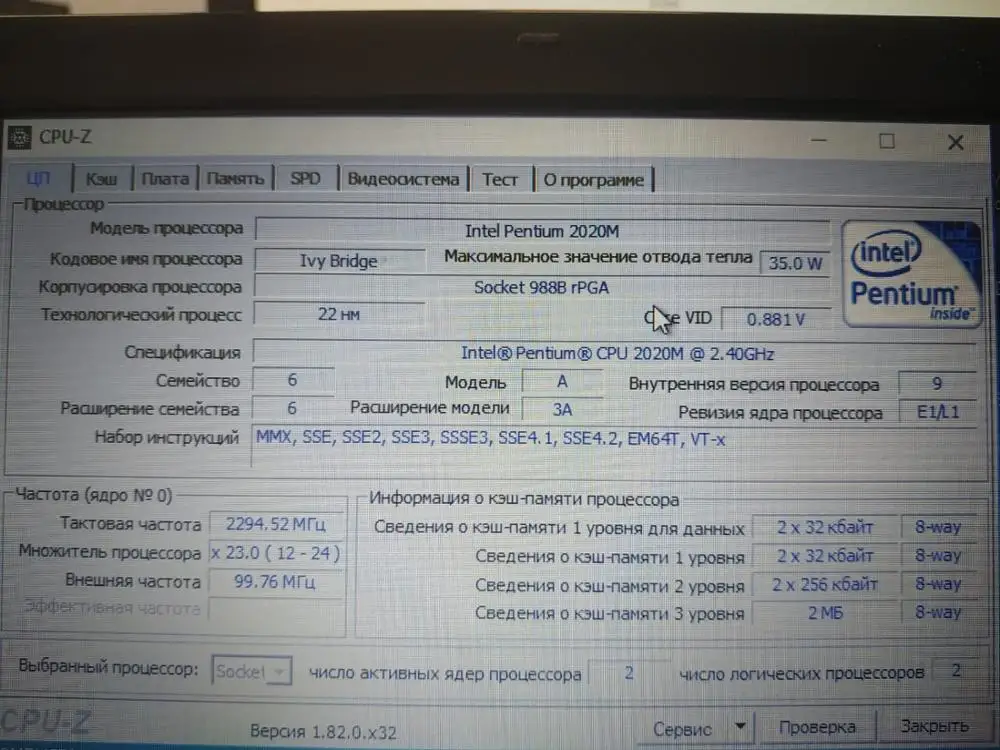Click the 2294.52 МГц clock frequency value
Viewport: 1000px width, 750px height.
coord(276,524)
